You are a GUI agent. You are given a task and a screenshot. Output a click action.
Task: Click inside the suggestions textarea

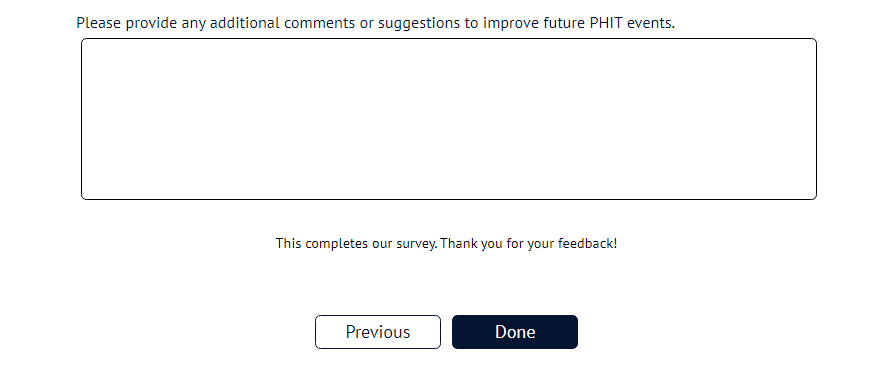coord(449,119)
